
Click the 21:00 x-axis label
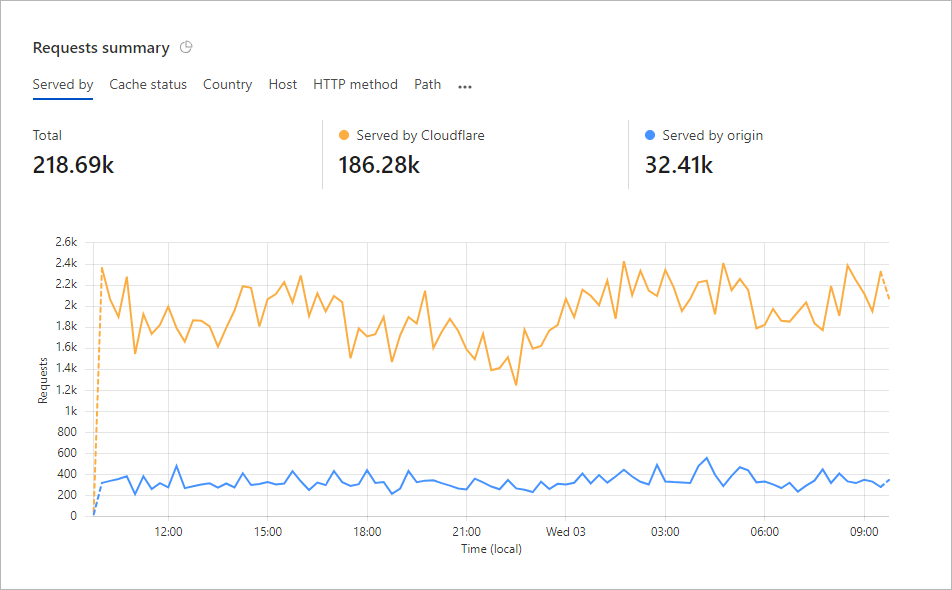[466, 532]
